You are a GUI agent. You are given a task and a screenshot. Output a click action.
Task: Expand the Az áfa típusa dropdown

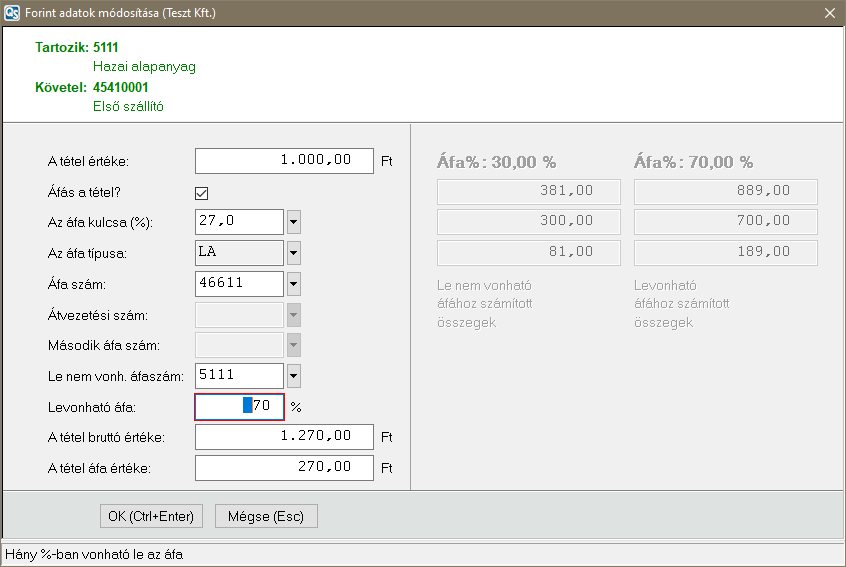294,253
